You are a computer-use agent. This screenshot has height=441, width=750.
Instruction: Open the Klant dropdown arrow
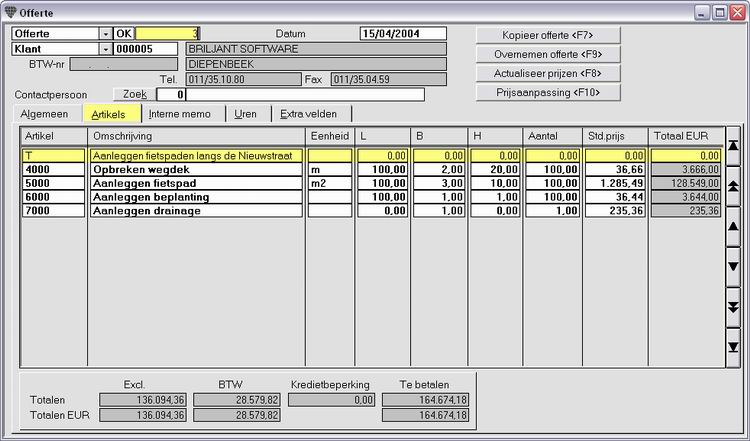click(106, 48)
